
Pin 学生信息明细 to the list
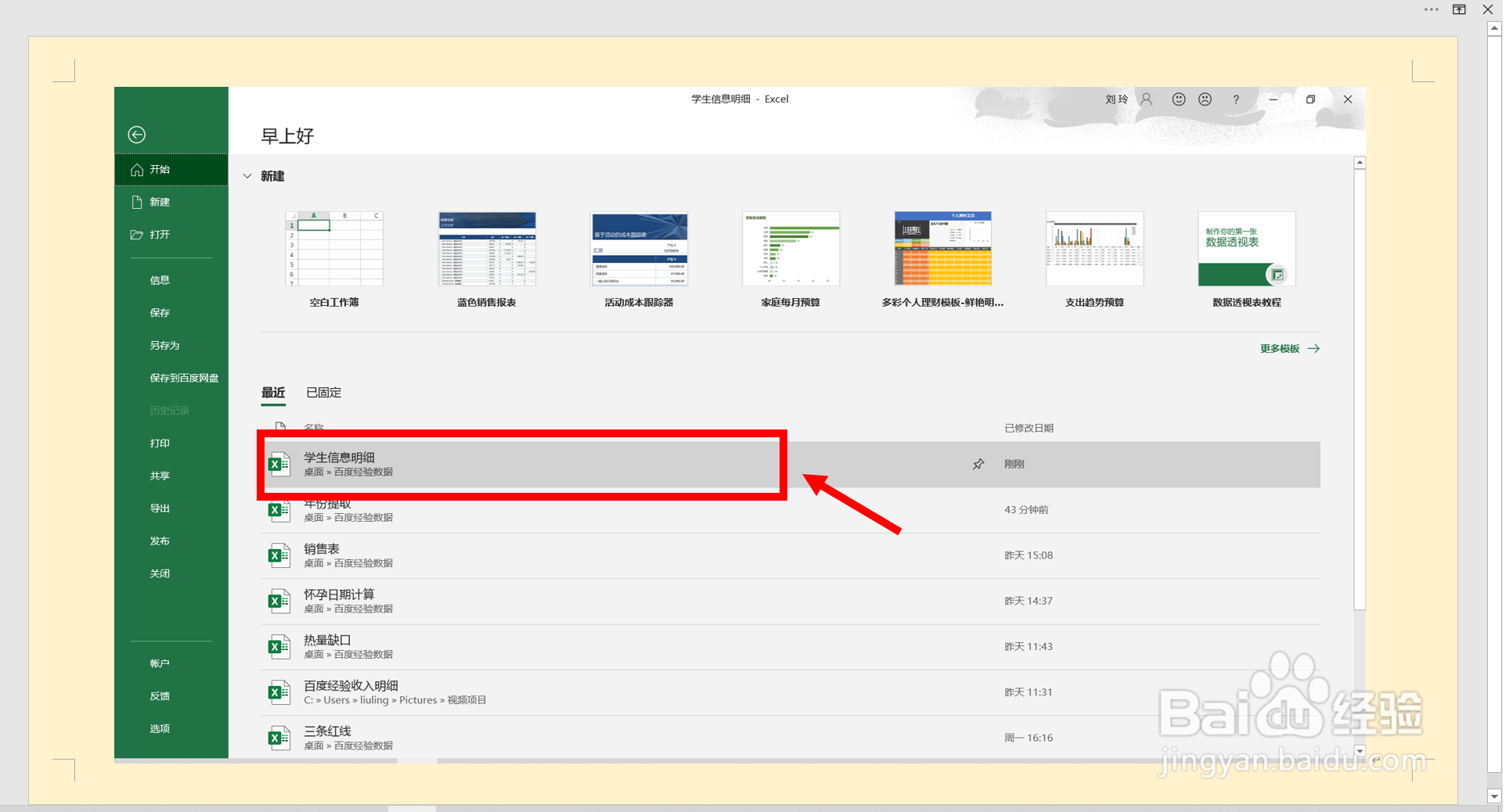(978, 464)
